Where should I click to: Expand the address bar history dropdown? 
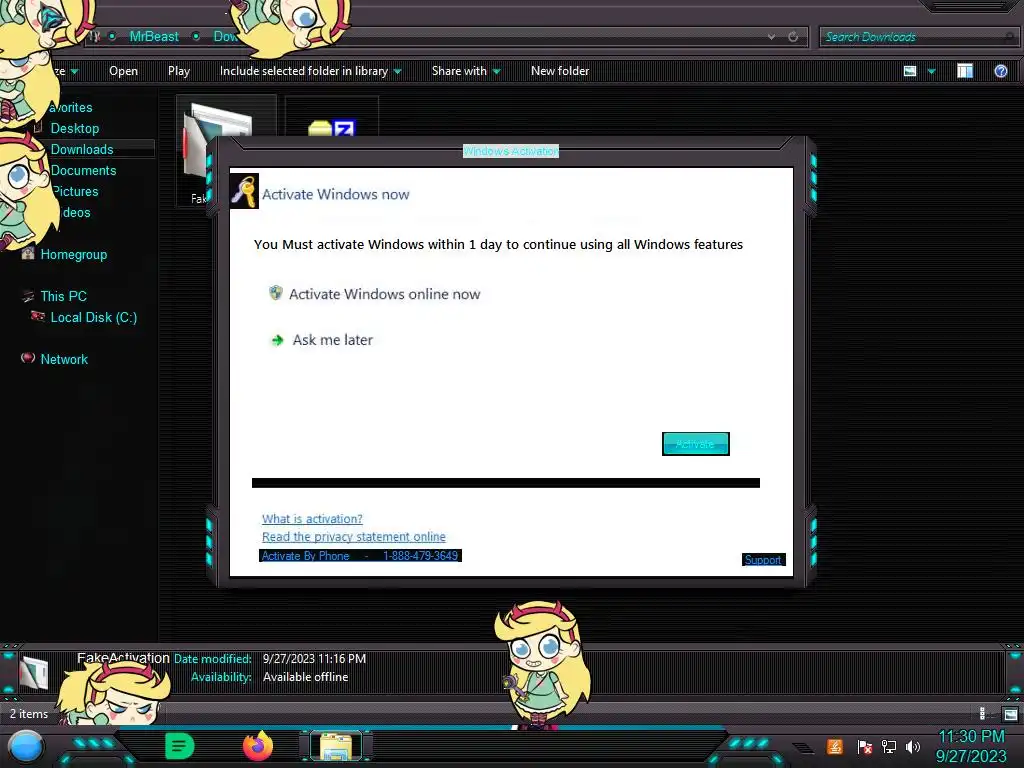click(x=771, y=37)
